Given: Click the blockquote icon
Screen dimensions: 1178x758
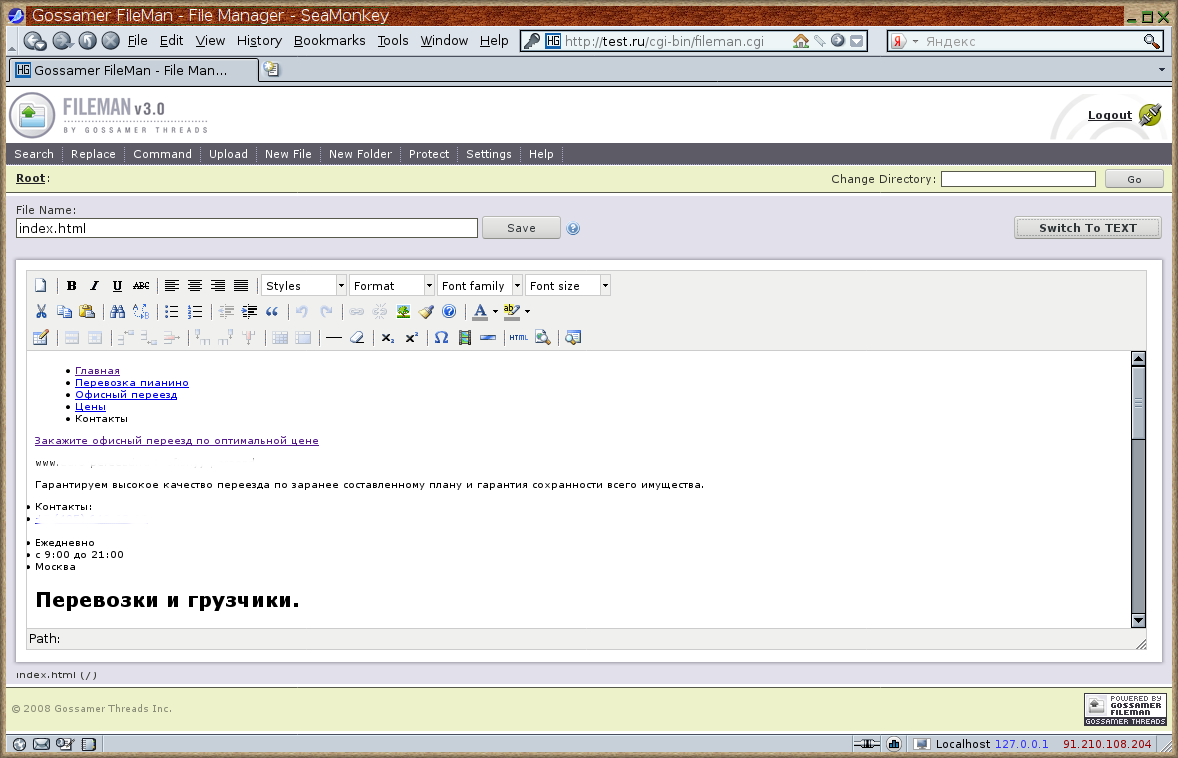Looking at the screenshot, I should (272, 312).
